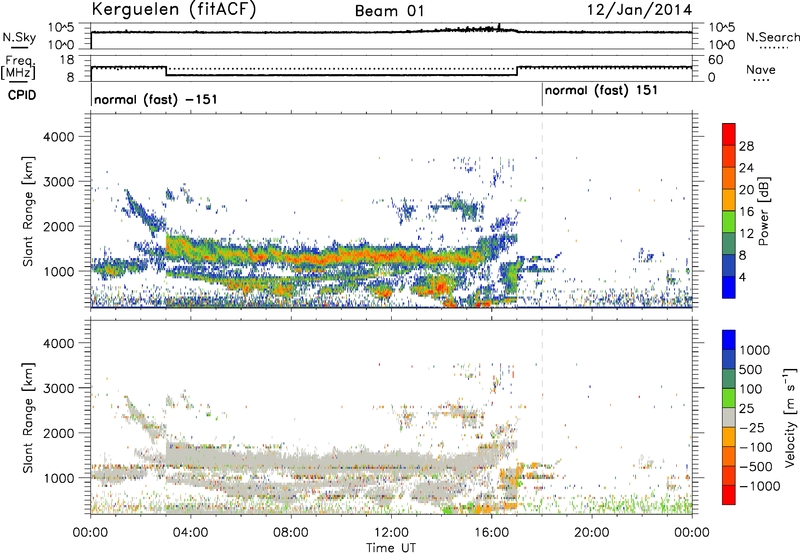Pick the grey segment of velocity color bar

click(729, 417)
